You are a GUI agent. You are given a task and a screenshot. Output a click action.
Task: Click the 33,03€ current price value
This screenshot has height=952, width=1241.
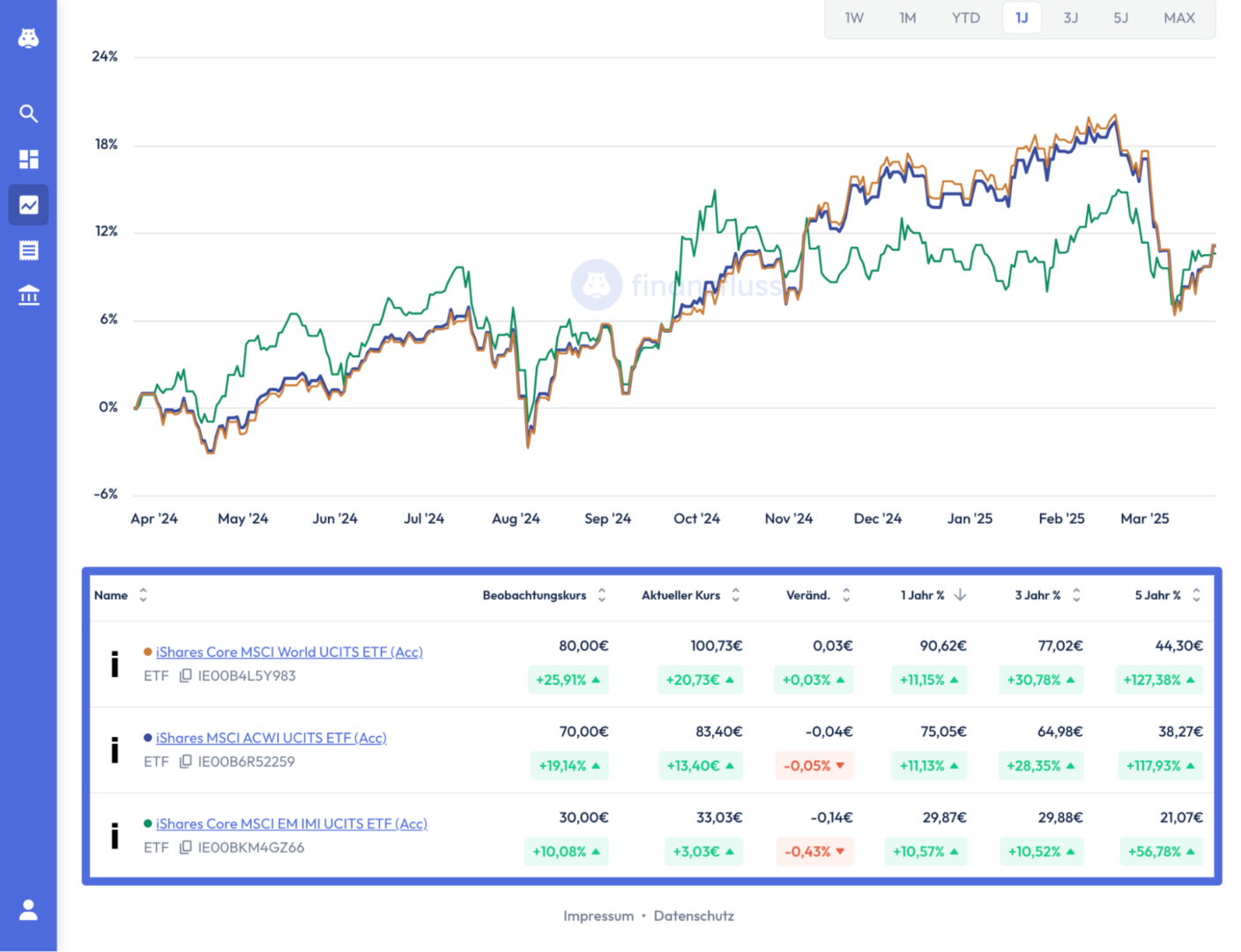pyautogui.click(x=719, y=818)
